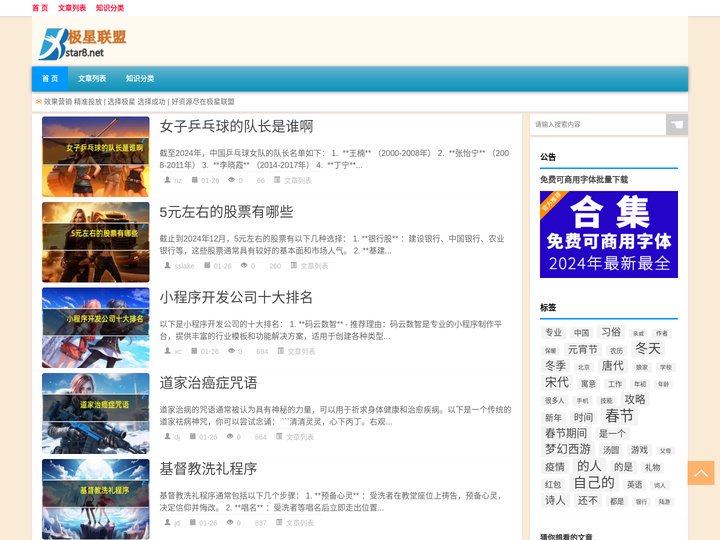Jump back to top with the orange arrow

click(701, 473)
